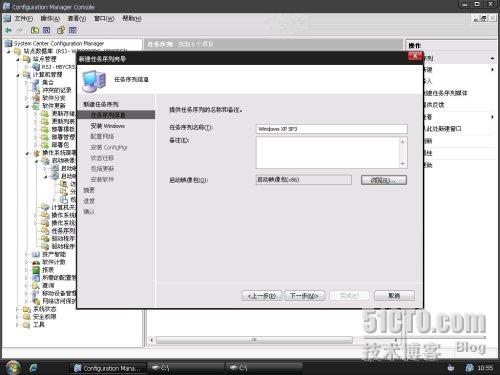Viewport: 500px width, 375px height.
Task: Click the 上一步 previous button
Action: [262, 296]
